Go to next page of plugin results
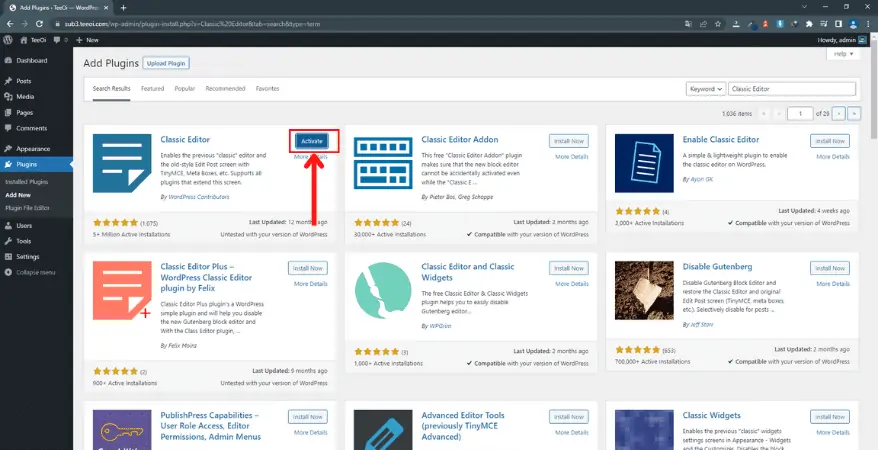This screenshot has width=878, height=450. click(x=838, y=114)
